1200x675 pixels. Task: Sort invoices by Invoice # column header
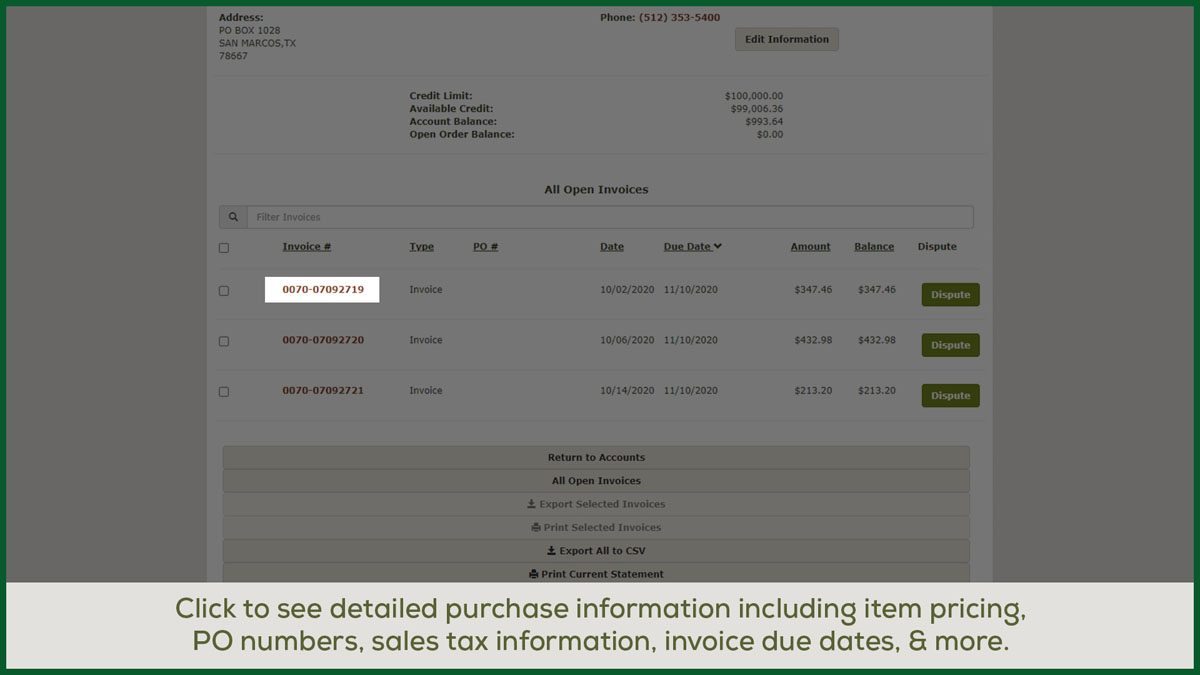tap(306, 247)
